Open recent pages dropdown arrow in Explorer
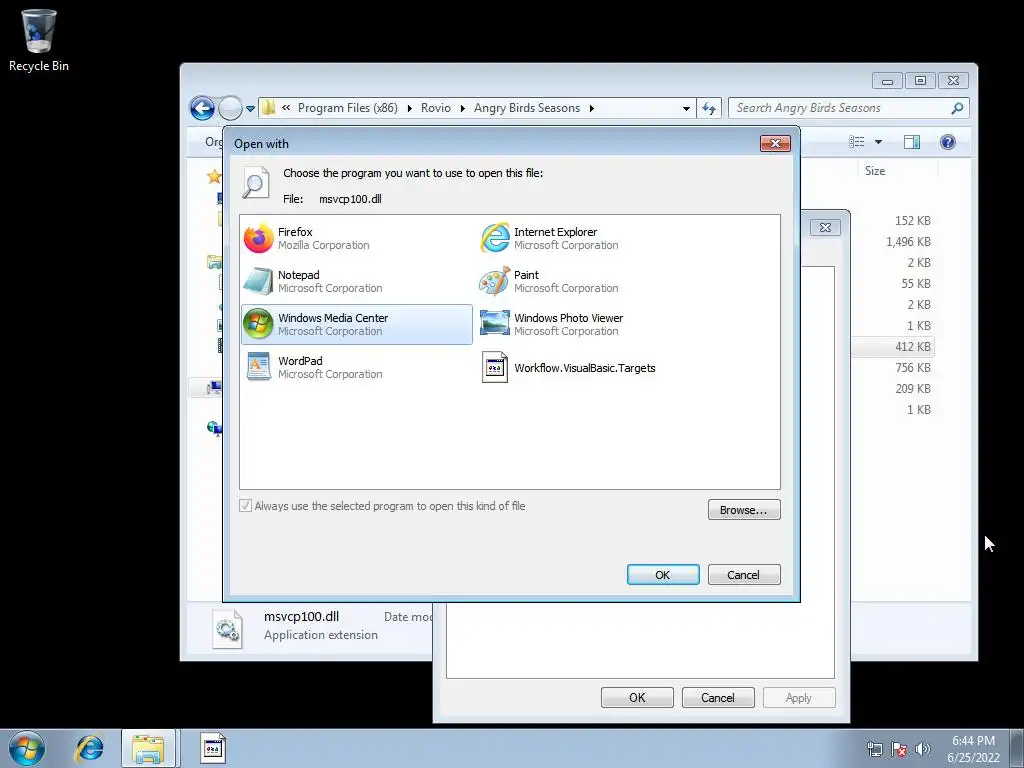Image resolution: width=1024 pixels, height=768 pixels. point(250,109)
